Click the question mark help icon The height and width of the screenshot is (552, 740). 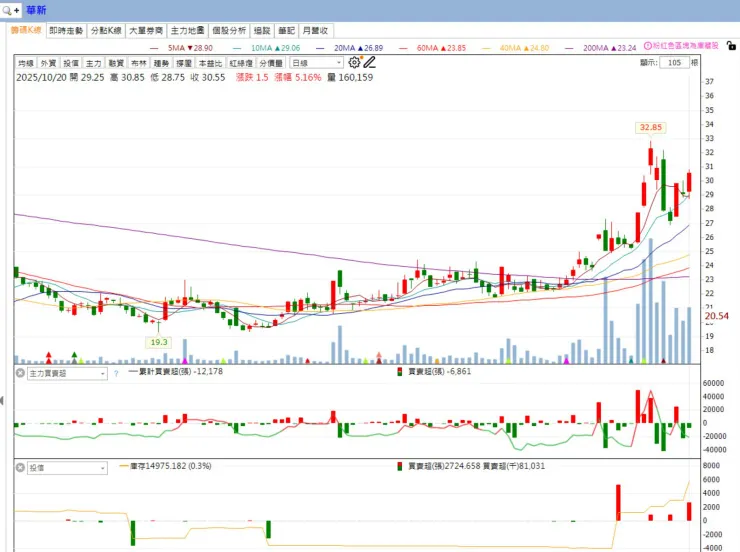click(116, 374)
